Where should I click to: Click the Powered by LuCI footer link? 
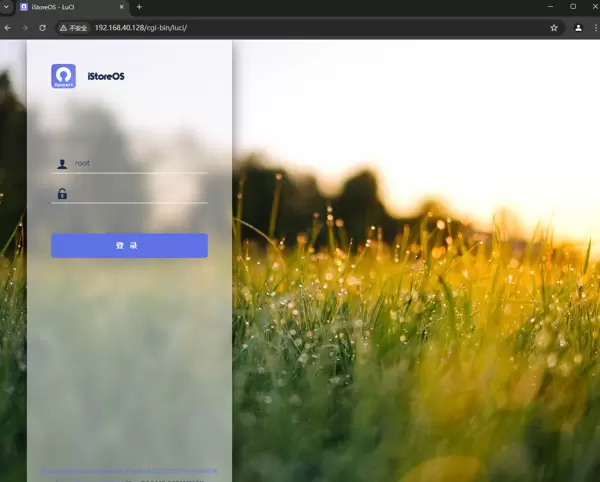coord(130,470)
